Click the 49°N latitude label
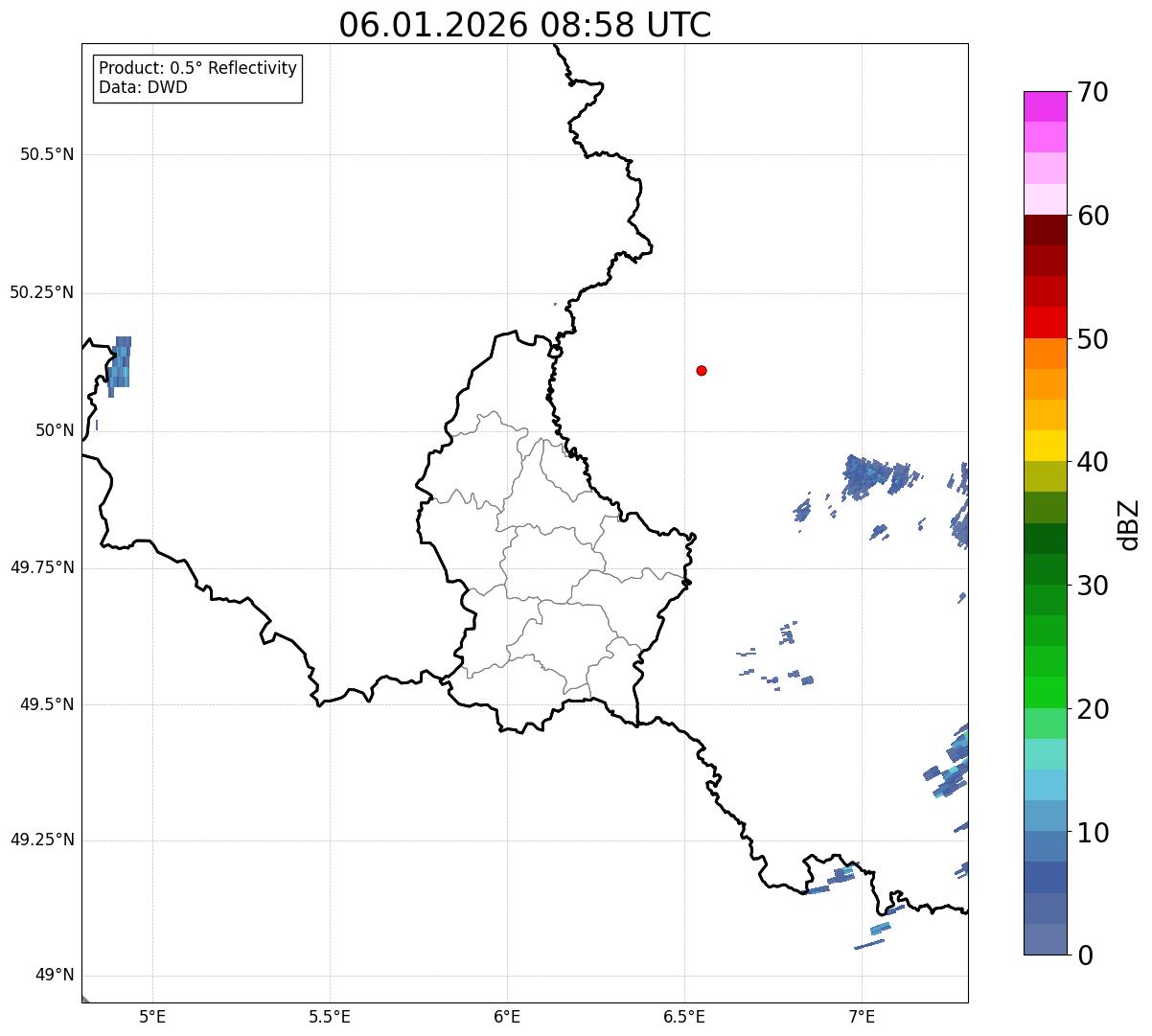This screenshot has height=1036, width=1152. click(x=56, y=976)
